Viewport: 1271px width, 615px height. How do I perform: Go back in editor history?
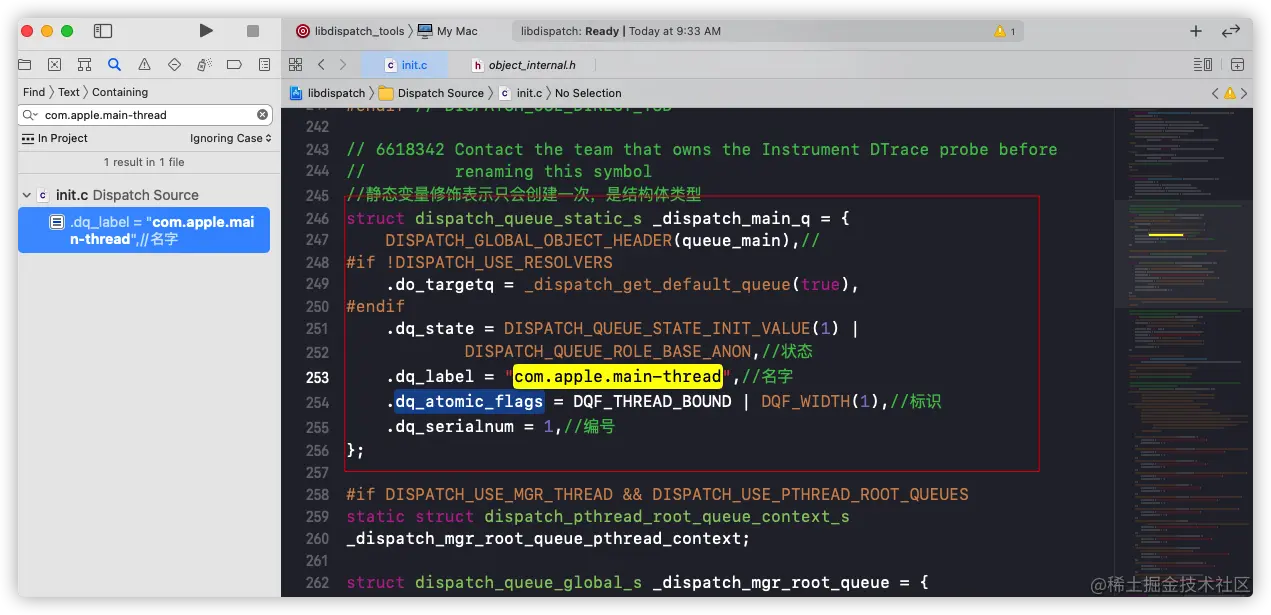(321, 64)
